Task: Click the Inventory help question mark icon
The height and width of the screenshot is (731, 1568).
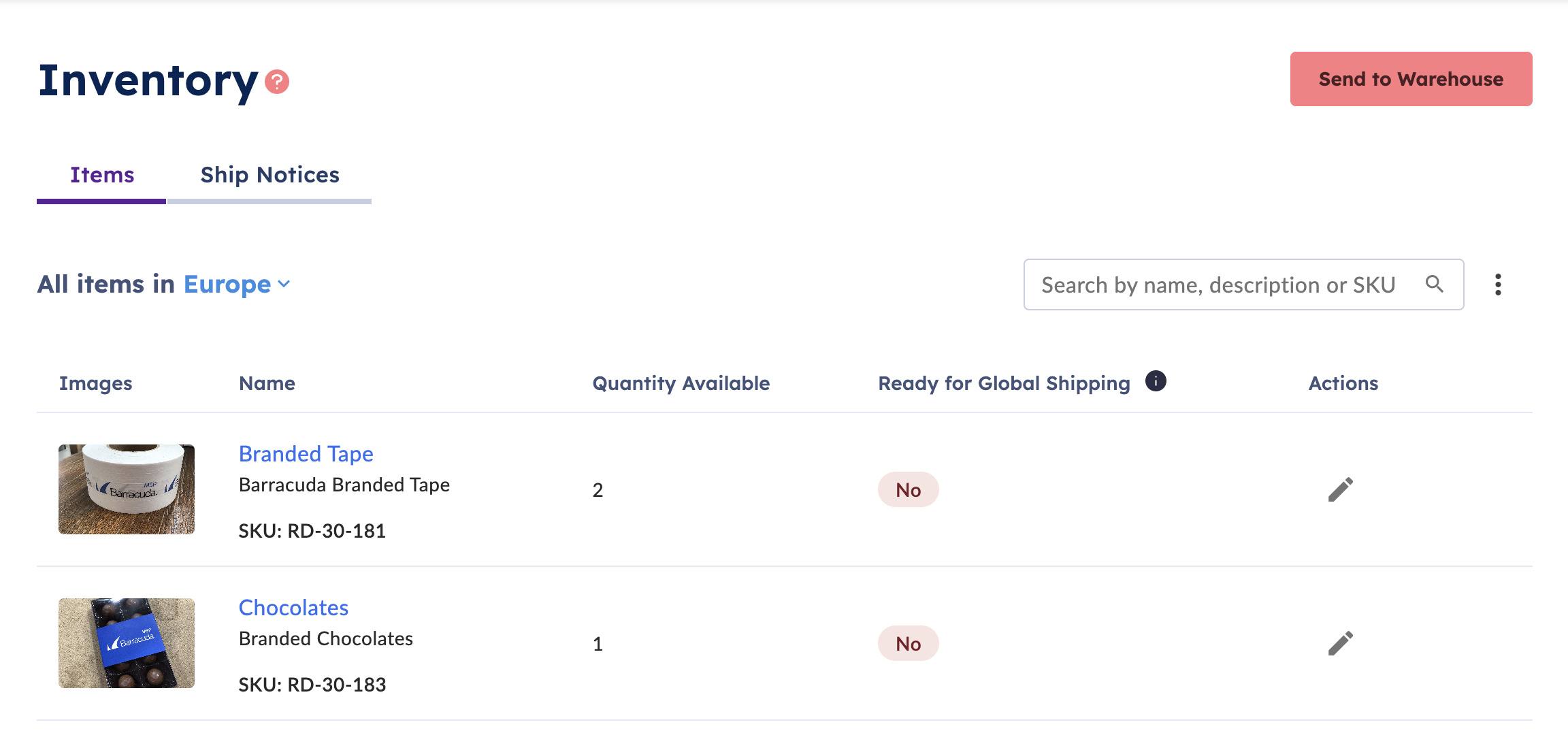Action: point(277,82)
